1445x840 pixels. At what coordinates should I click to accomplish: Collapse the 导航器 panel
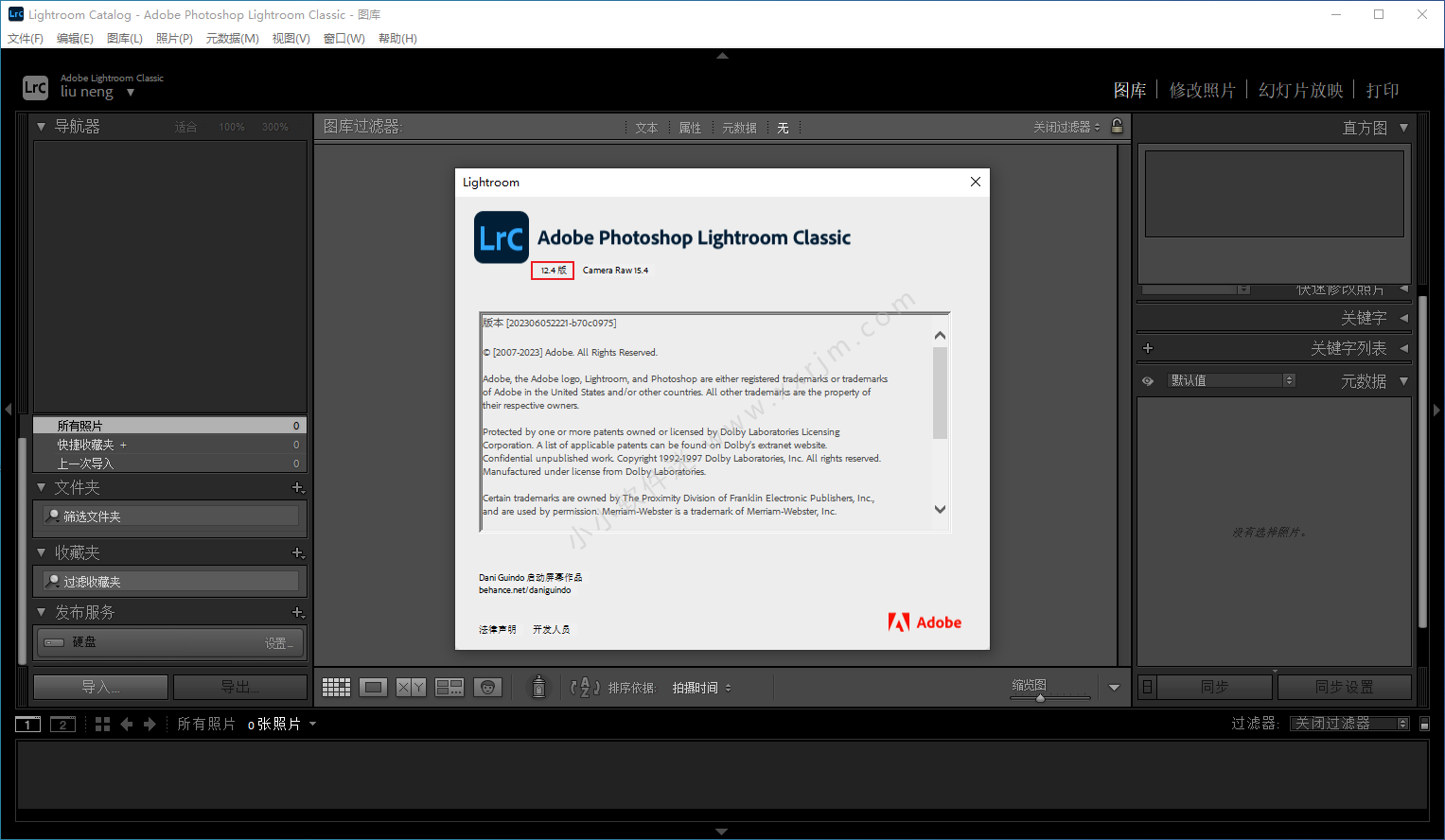tap(41, 126)
